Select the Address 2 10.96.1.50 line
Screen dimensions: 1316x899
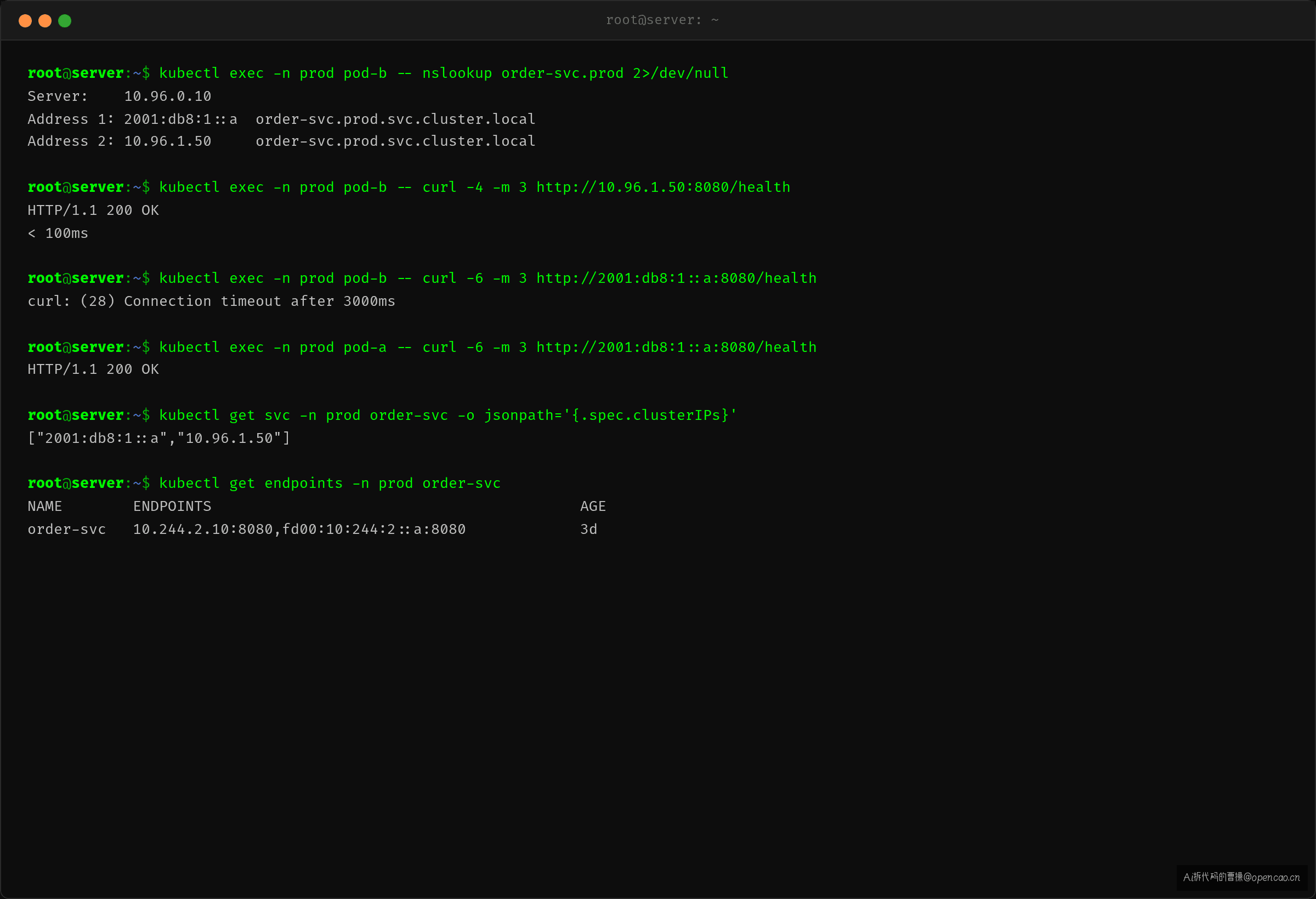coord(281,141)
